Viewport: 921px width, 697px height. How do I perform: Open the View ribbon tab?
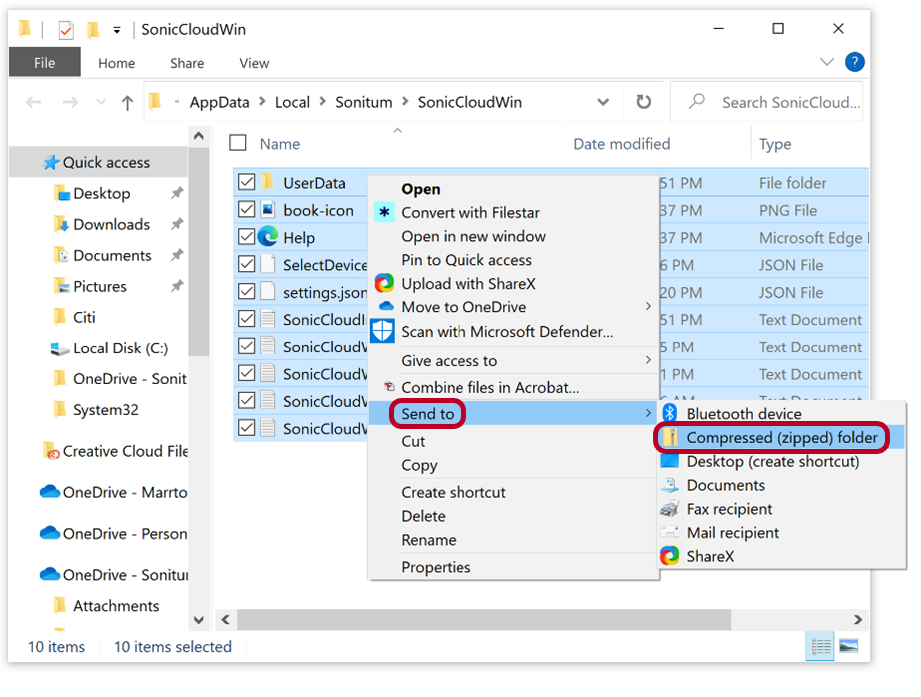click(254, 63)
